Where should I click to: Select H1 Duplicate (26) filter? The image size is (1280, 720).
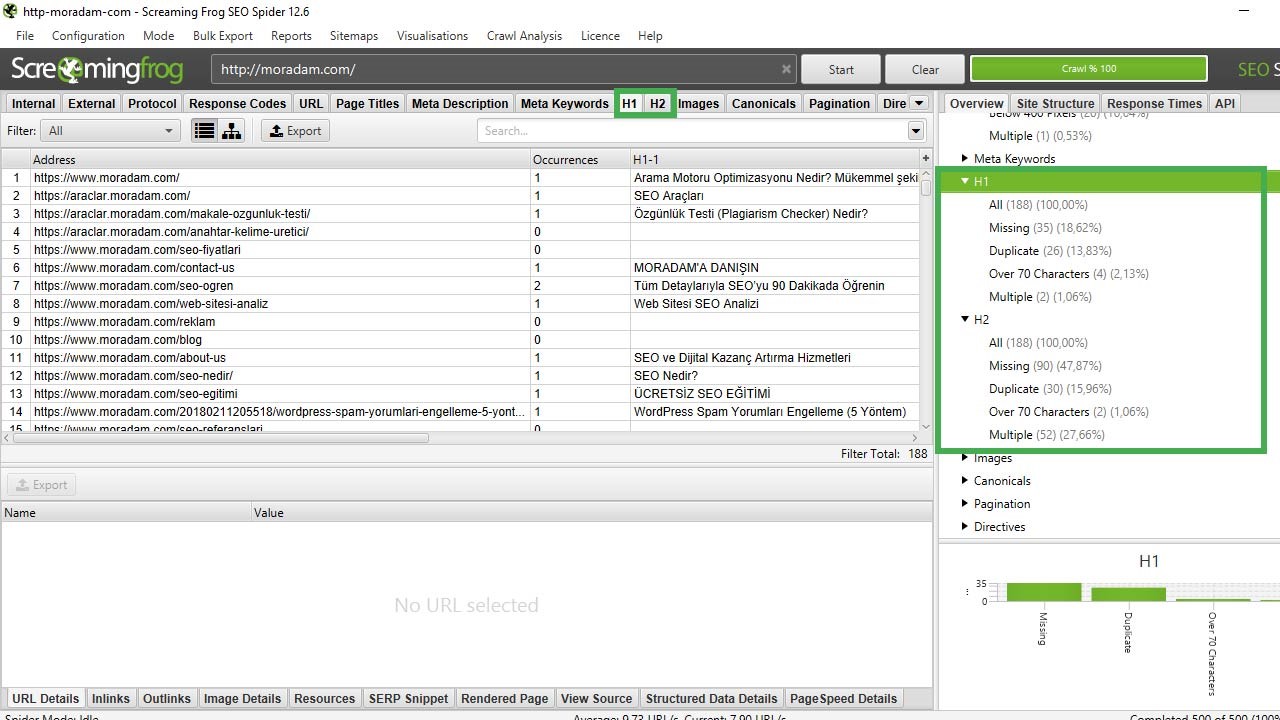tap(1050, 251)
